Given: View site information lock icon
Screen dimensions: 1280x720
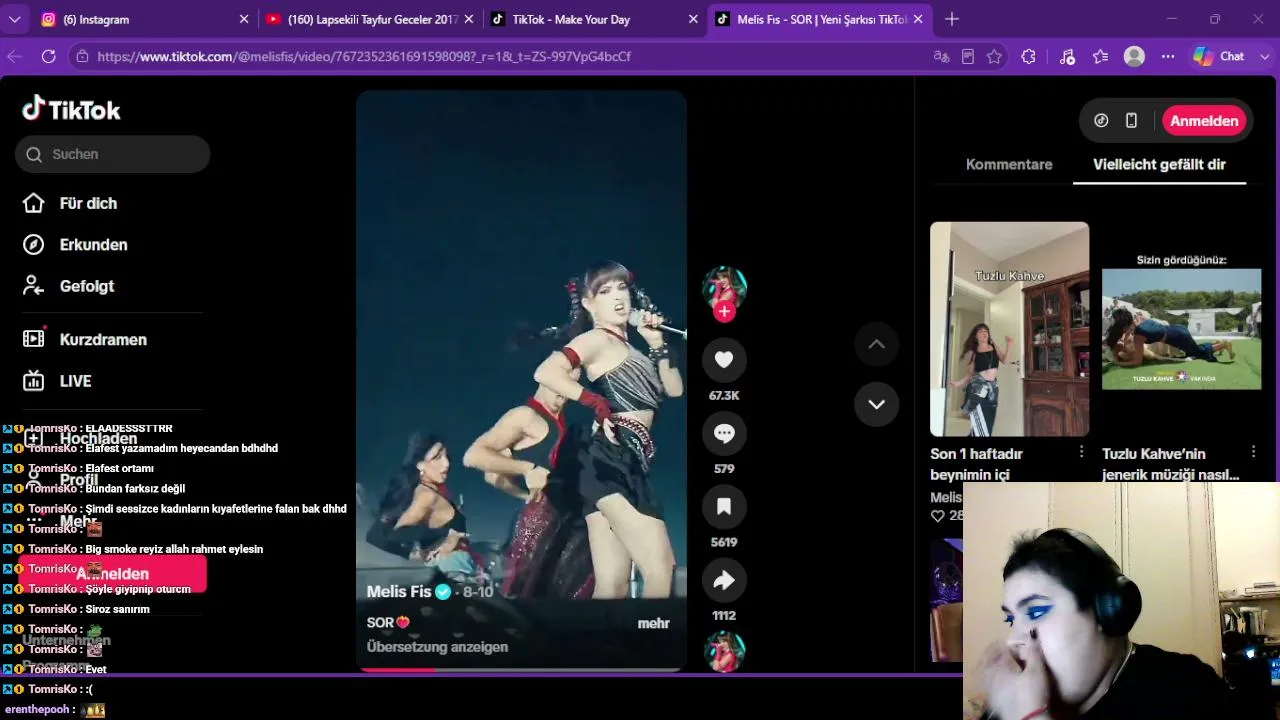Looking at the screenshot, I should (x=82, y=57).
